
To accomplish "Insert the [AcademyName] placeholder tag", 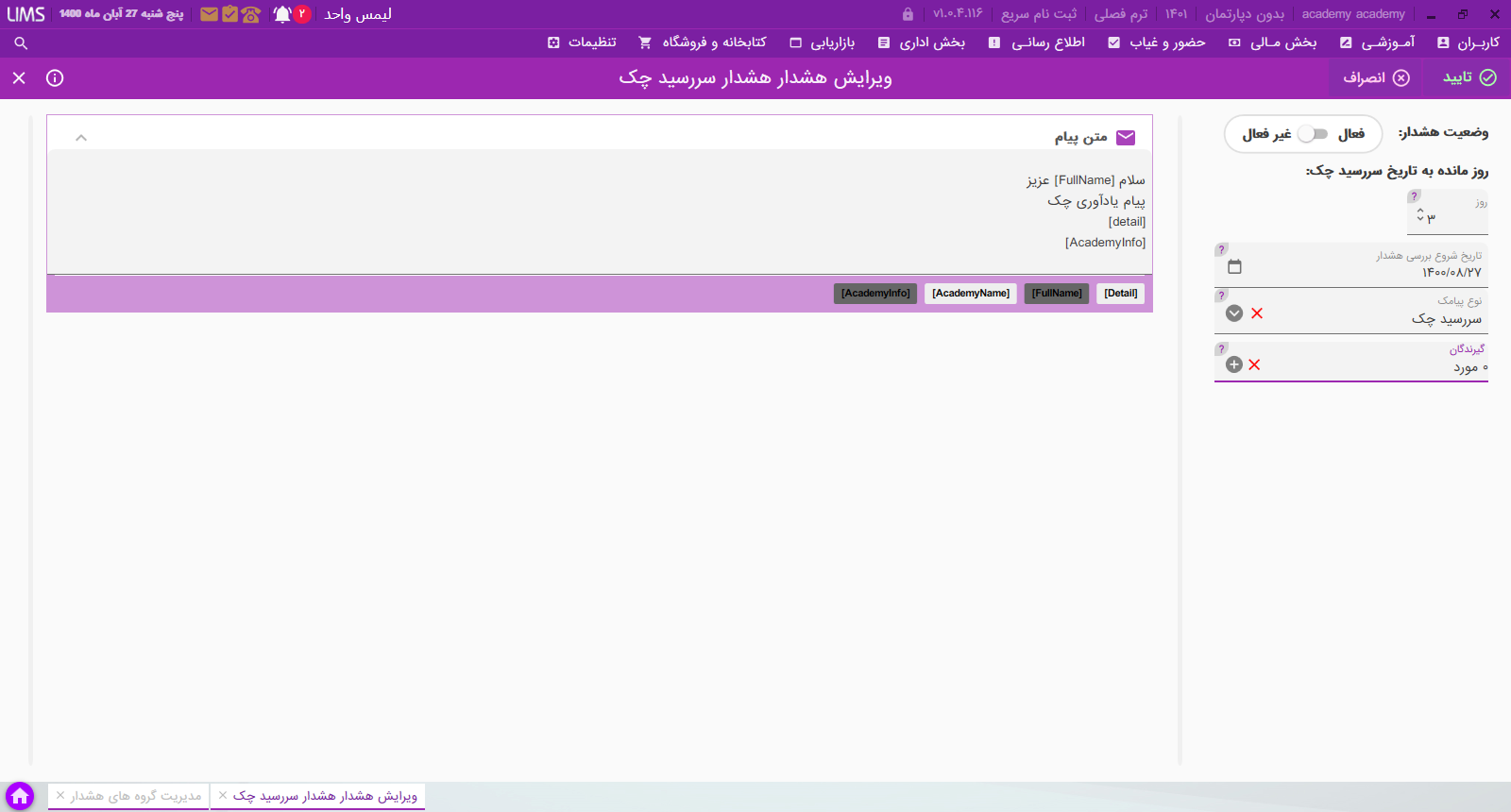I will [x=971, y=294].
